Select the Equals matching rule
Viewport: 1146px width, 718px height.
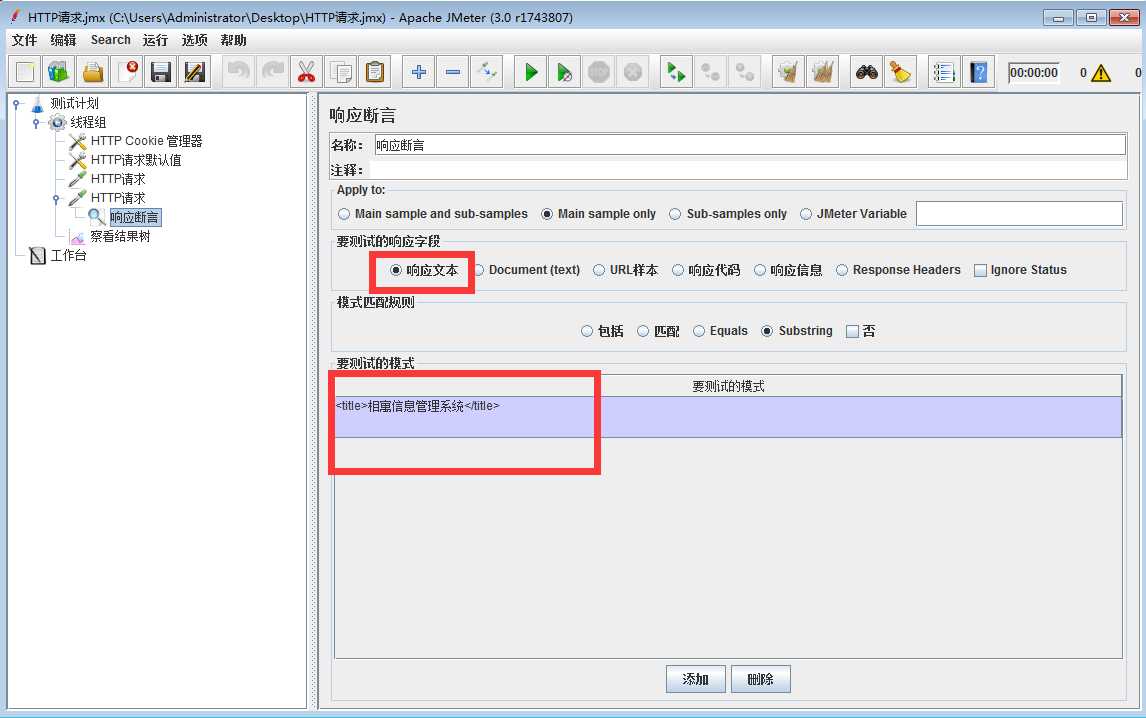(x=721, y=331)
